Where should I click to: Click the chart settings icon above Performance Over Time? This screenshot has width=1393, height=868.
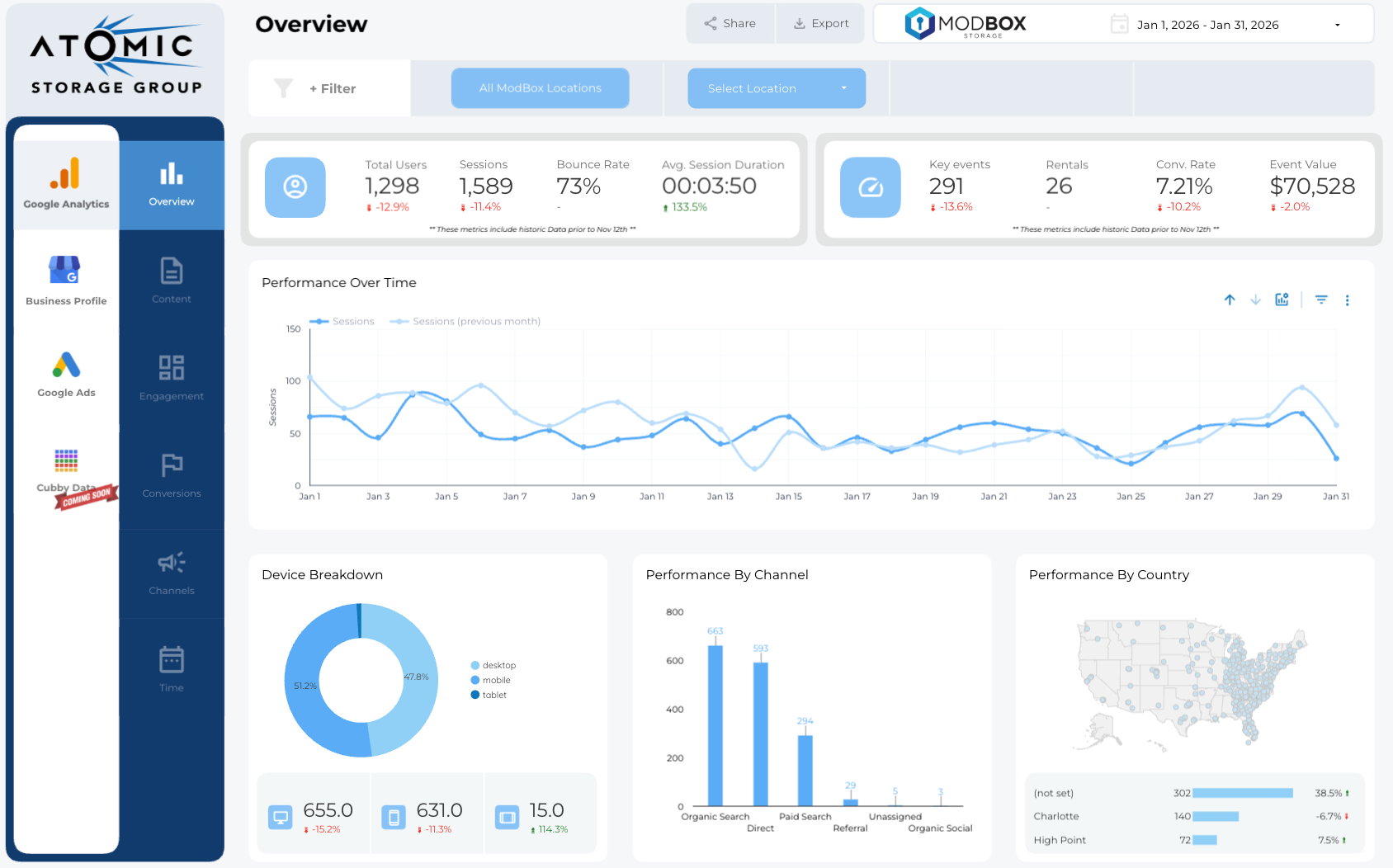1282,300
